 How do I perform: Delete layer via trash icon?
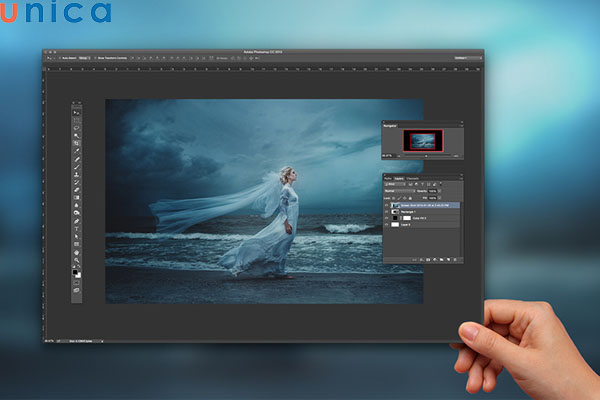(x=455, y=260)
